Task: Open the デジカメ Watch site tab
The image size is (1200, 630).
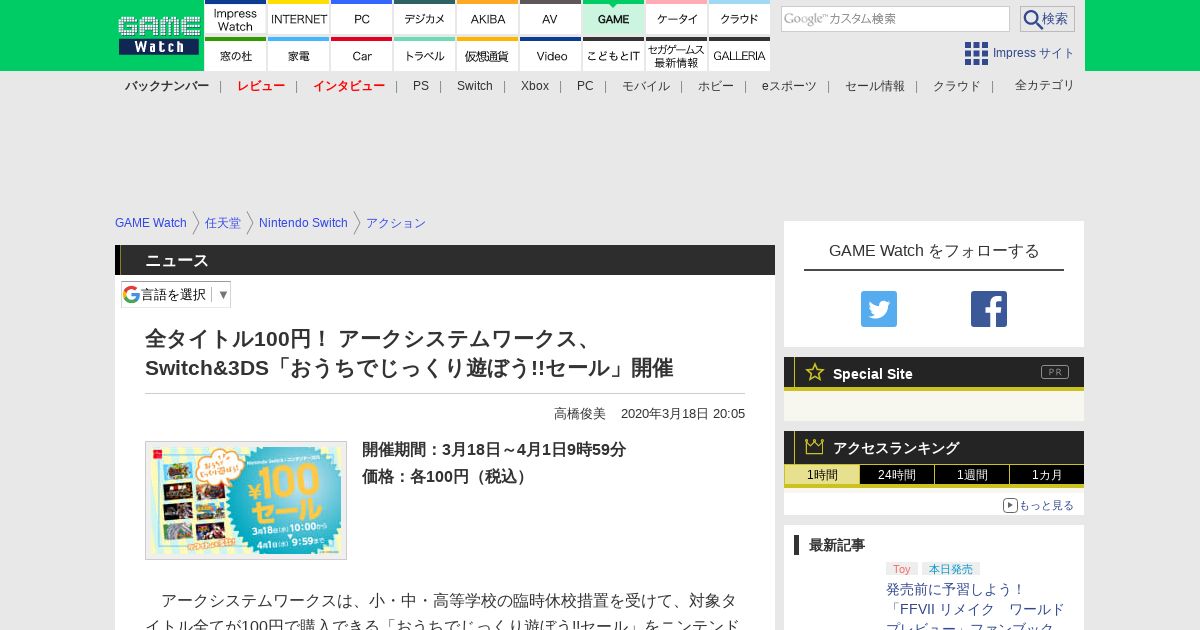Action: pos(424,18)
